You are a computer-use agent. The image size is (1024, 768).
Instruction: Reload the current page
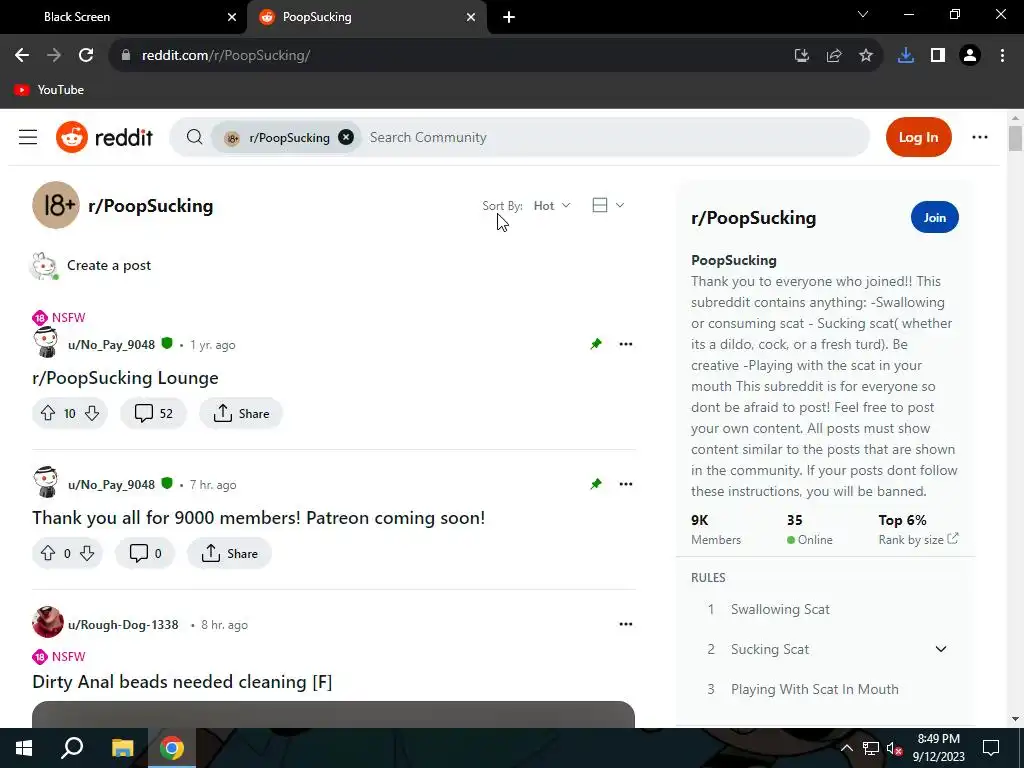86,56
